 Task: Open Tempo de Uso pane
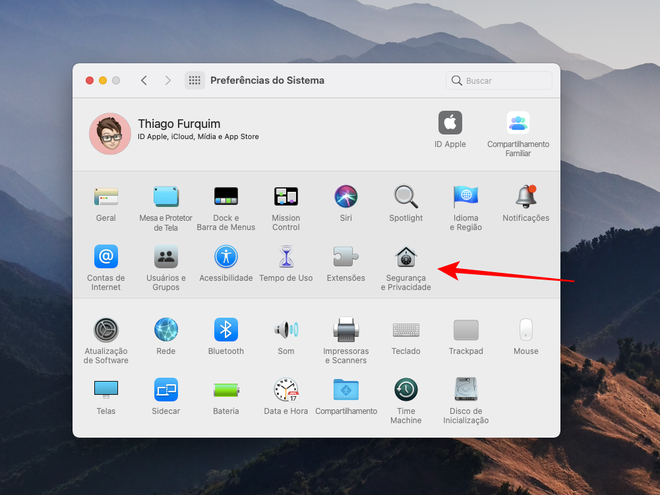286,256
